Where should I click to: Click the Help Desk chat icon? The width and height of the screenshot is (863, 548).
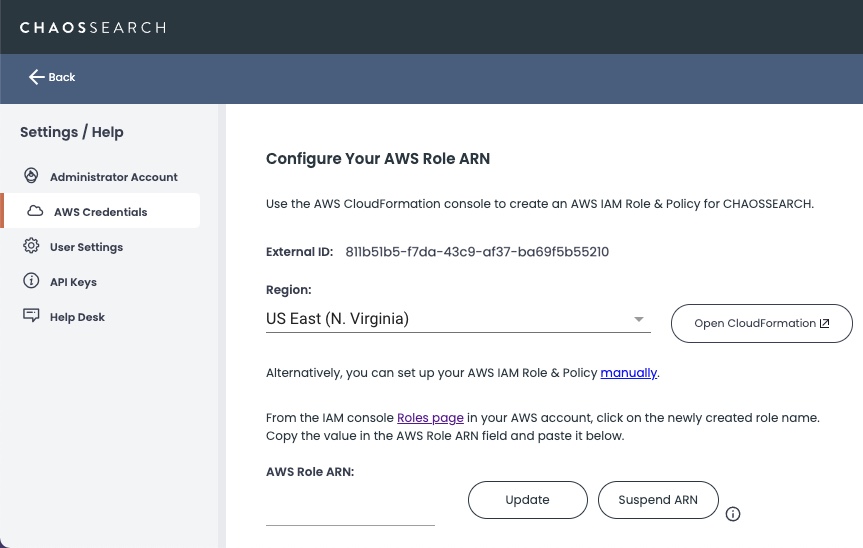31,315
